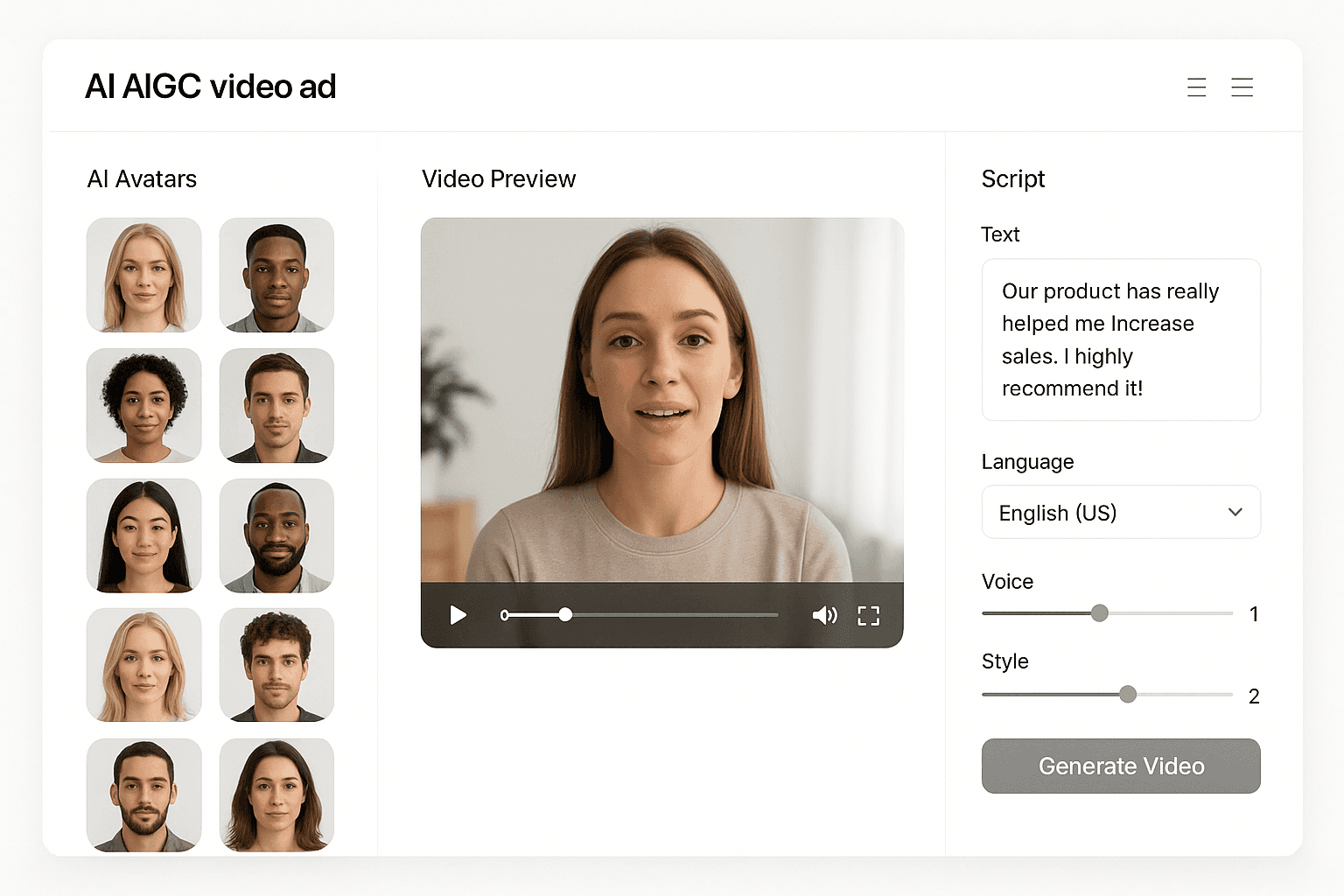
Task: Click the Script section heading
Action: 1012,178
